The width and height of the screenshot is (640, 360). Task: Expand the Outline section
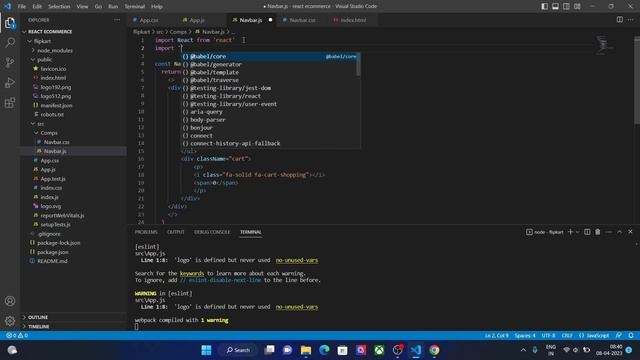coord(38,317)
